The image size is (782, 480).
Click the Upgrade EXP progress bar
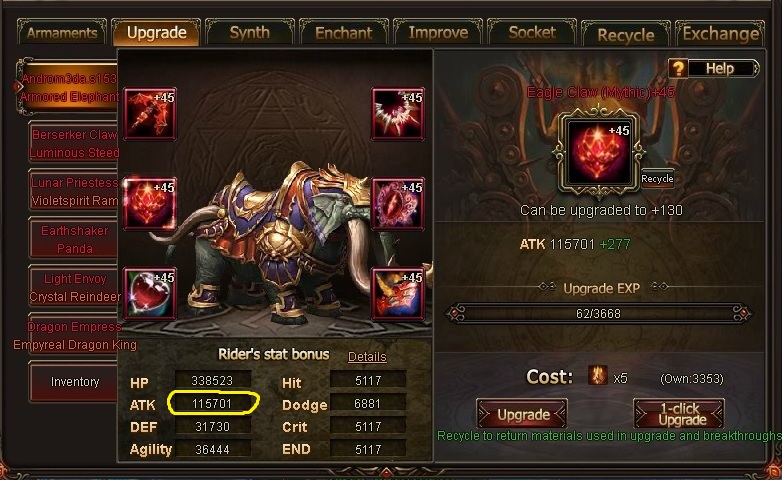pyautogui.click(x=598, y=314)
